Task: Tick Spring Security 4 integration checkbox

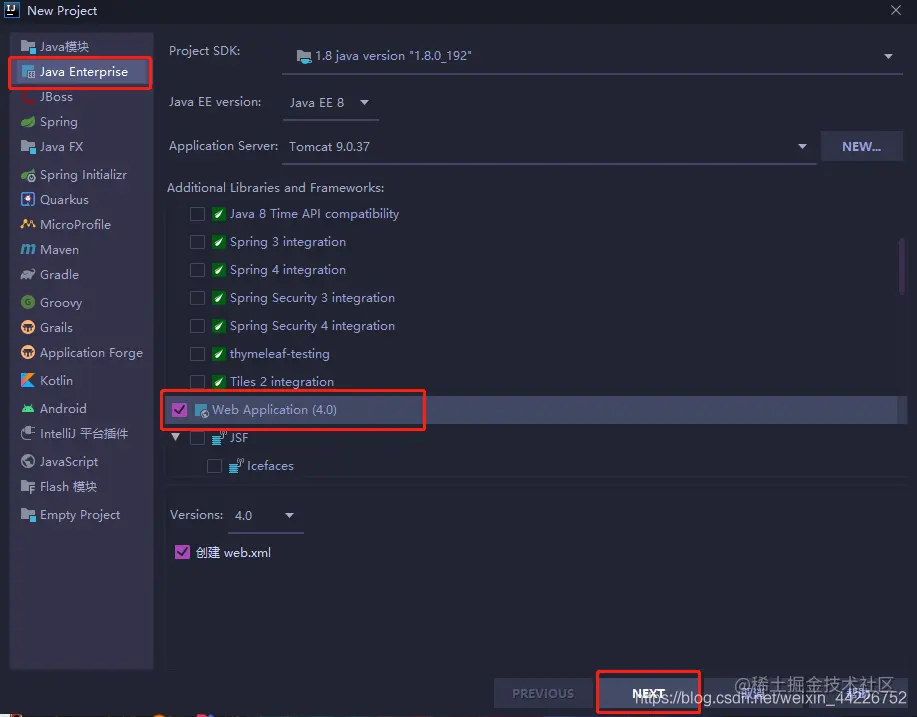Action: point(198,326)
